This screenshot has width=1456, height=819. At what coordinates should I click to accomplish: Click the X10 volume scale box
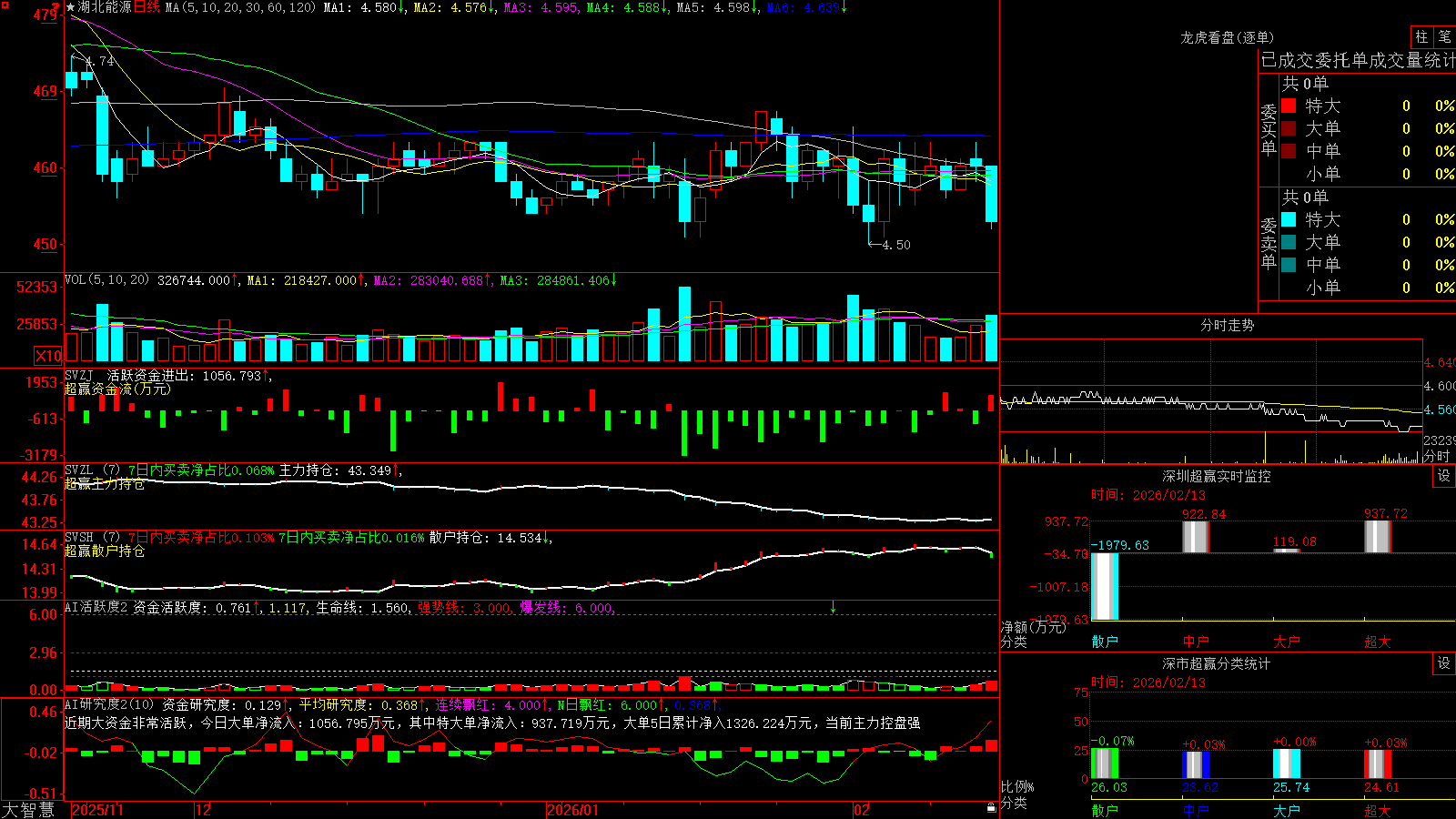[48, 356]
